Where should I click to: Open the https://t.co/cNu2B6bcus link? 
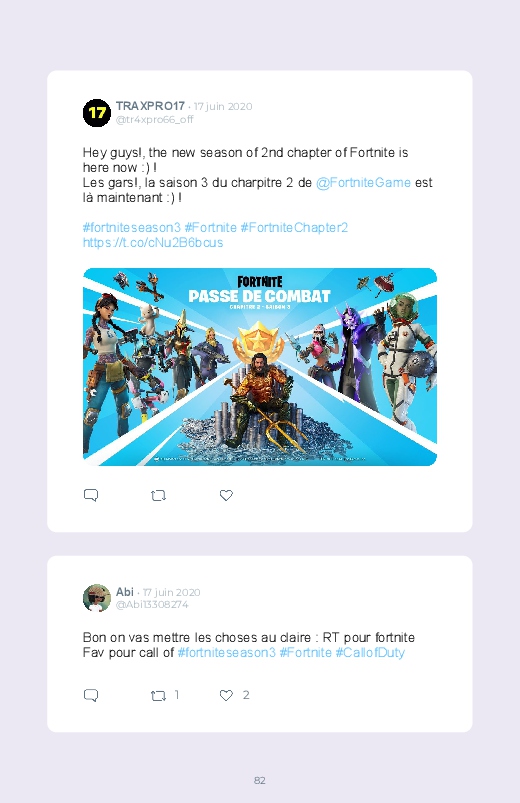pyautogui.click(x=153, y=242)
